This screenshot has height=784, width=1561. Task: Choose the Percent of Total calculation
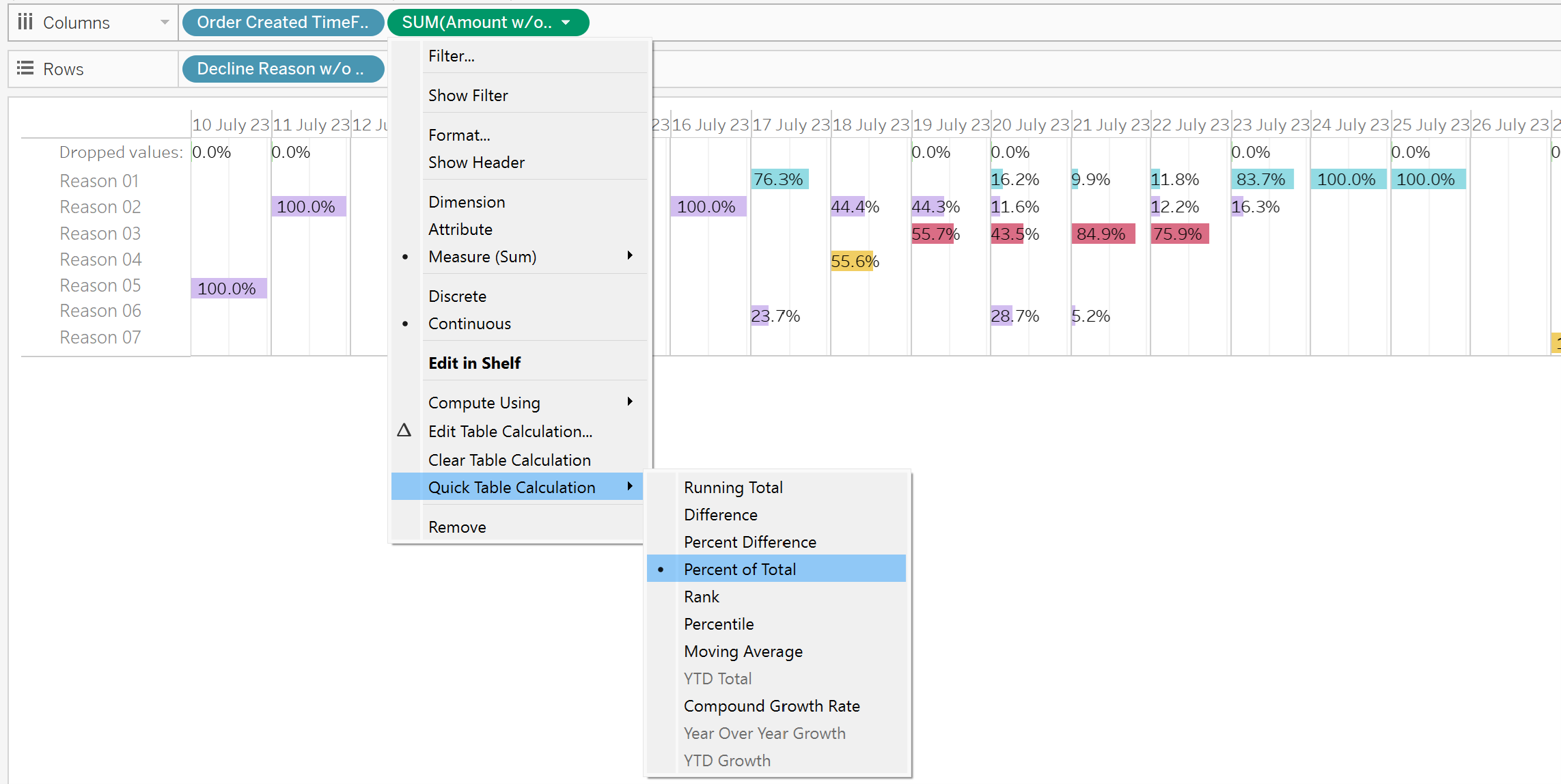click(740, 569)
